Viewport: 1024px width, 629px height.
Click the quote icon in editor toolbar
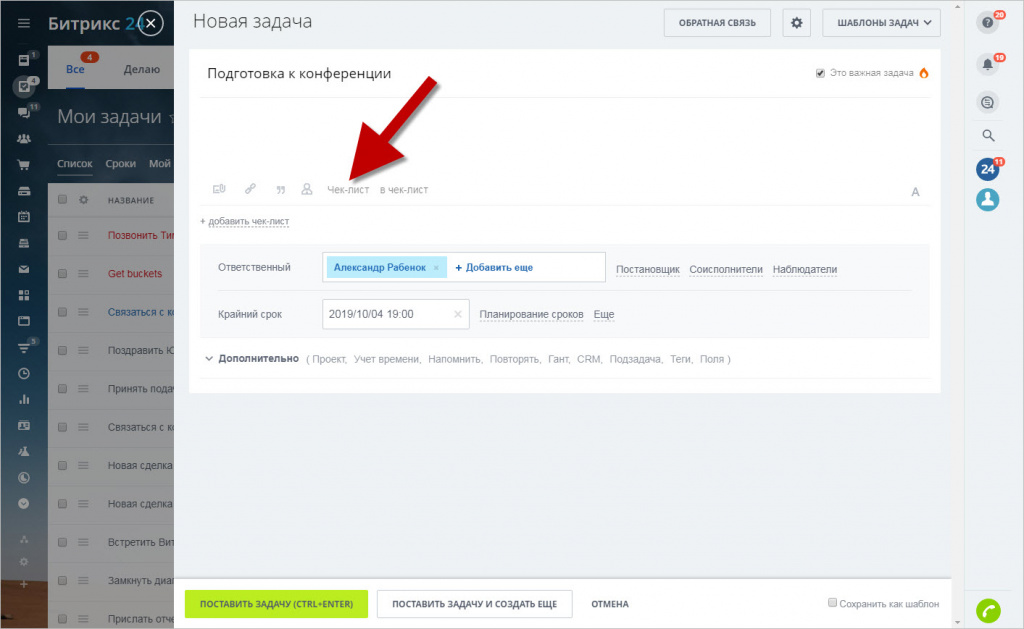click(x=280, y=189)
